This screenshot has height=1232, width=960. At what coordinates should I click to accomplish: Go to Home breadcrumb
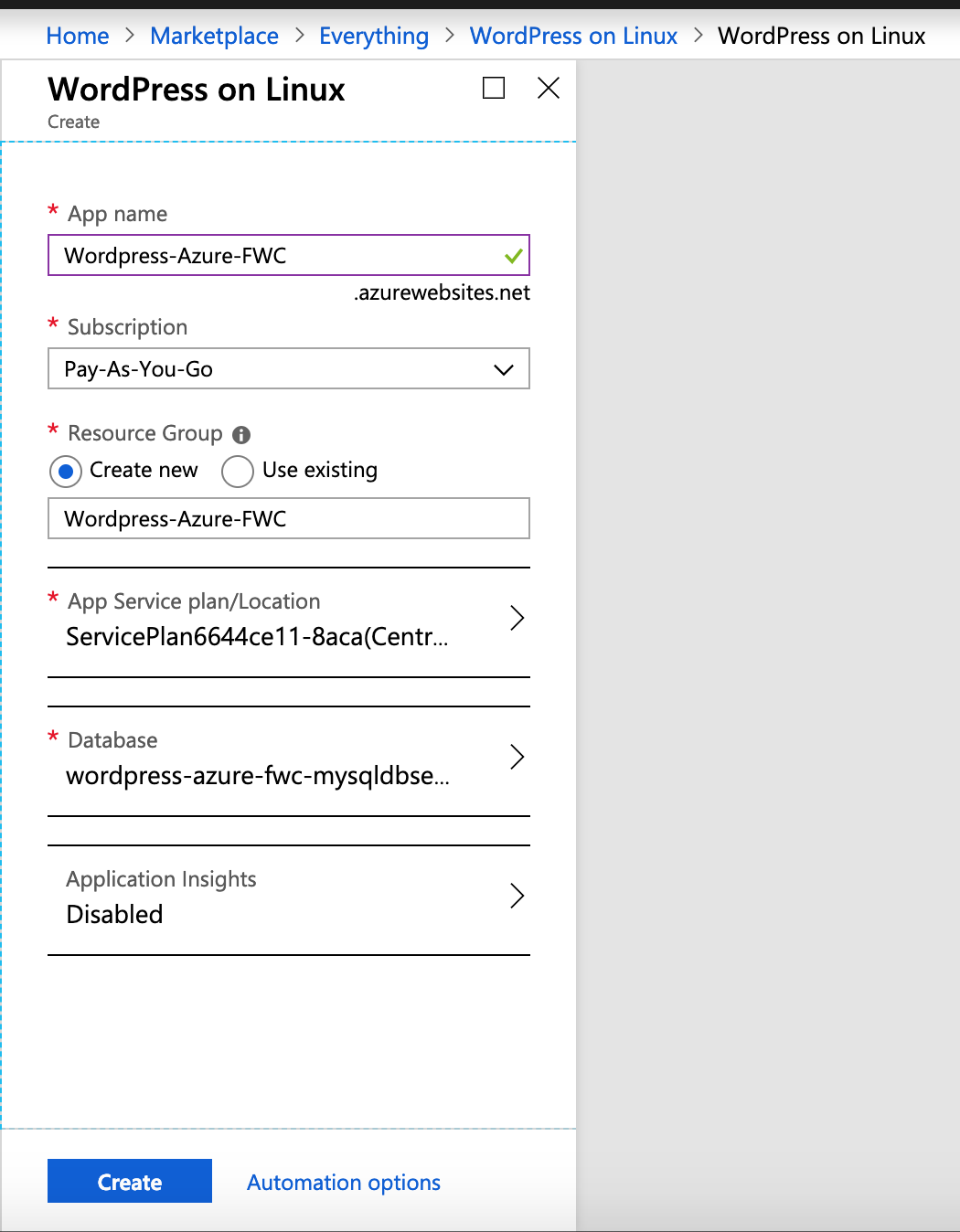tap(78, 36)
